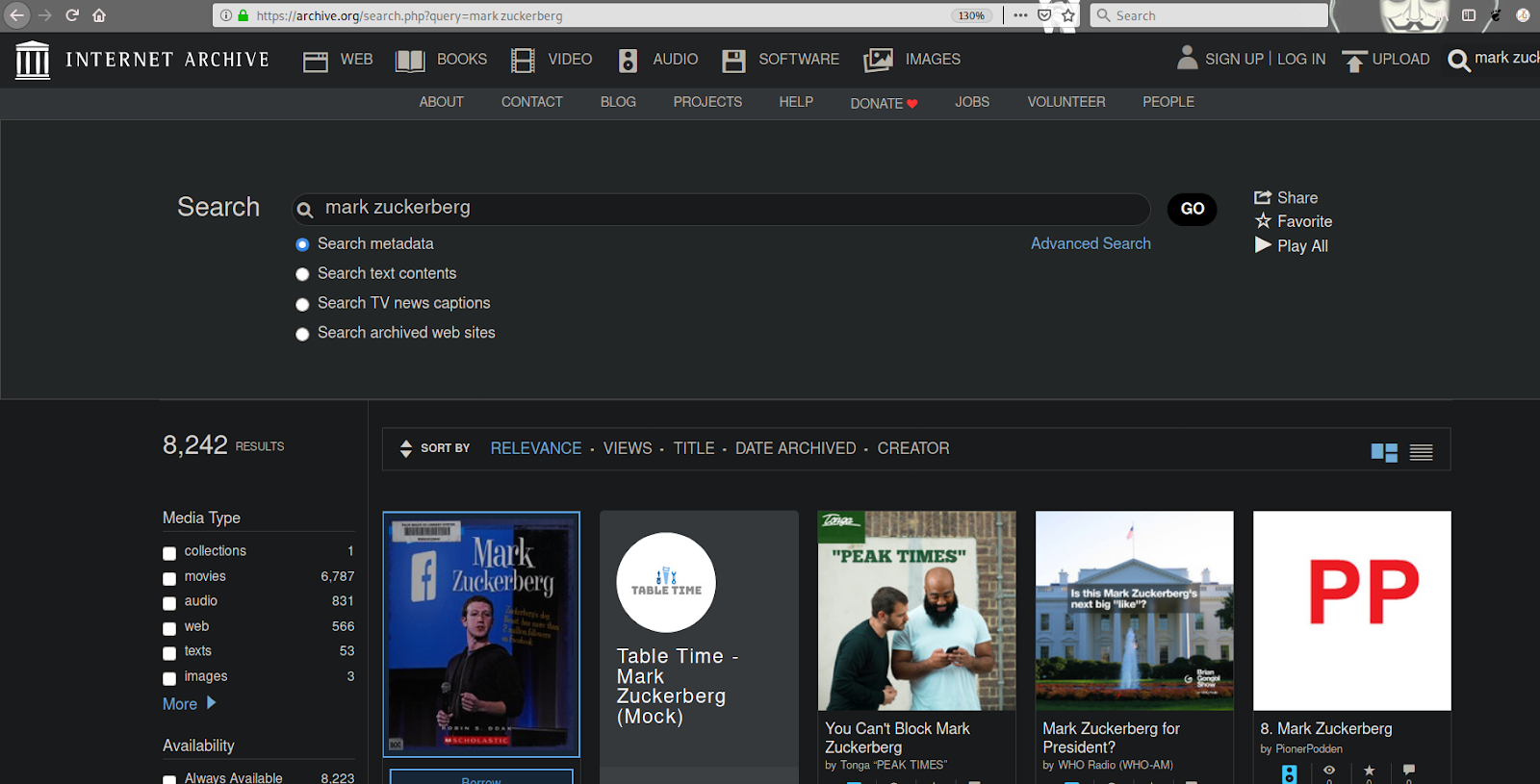Click the donate heart icon
Image resolution: width=1540 pixels, height=784 pixels.
(912, 104)
